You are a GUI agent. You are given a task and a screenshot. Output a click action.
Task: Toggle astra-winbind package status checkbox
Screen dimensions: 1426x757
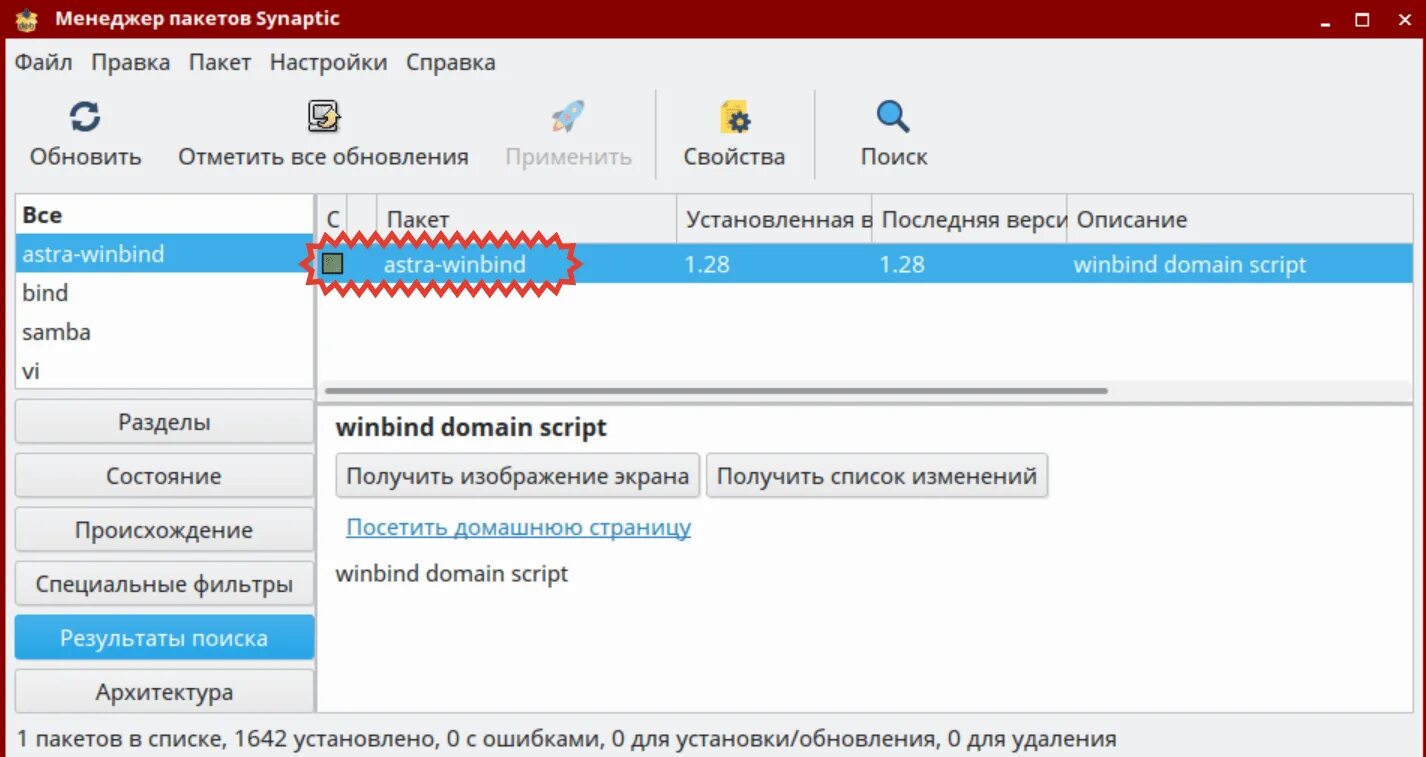332,264
